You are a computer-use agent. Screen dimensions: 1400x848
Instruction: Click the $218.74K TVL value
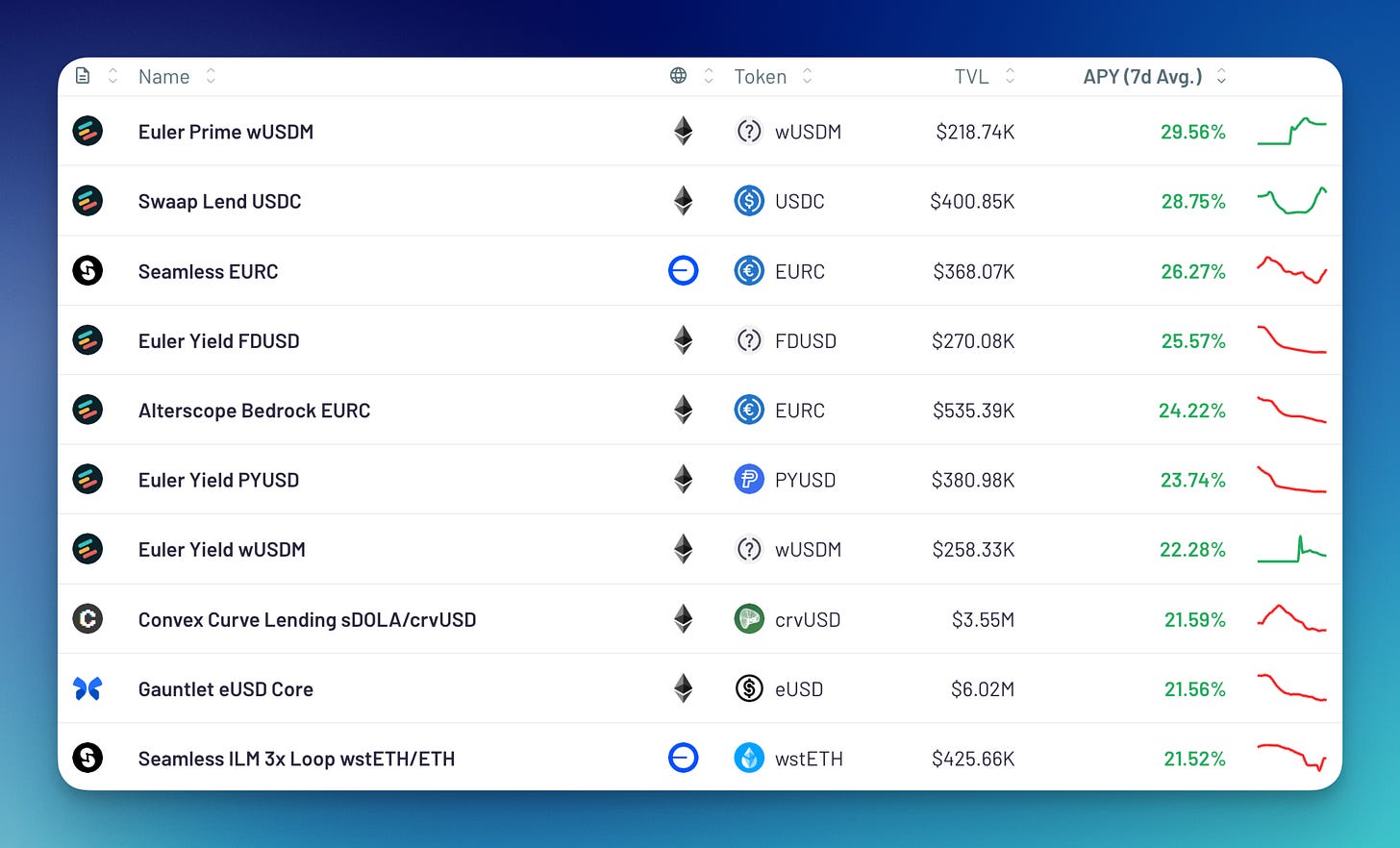tap(975, 132)
